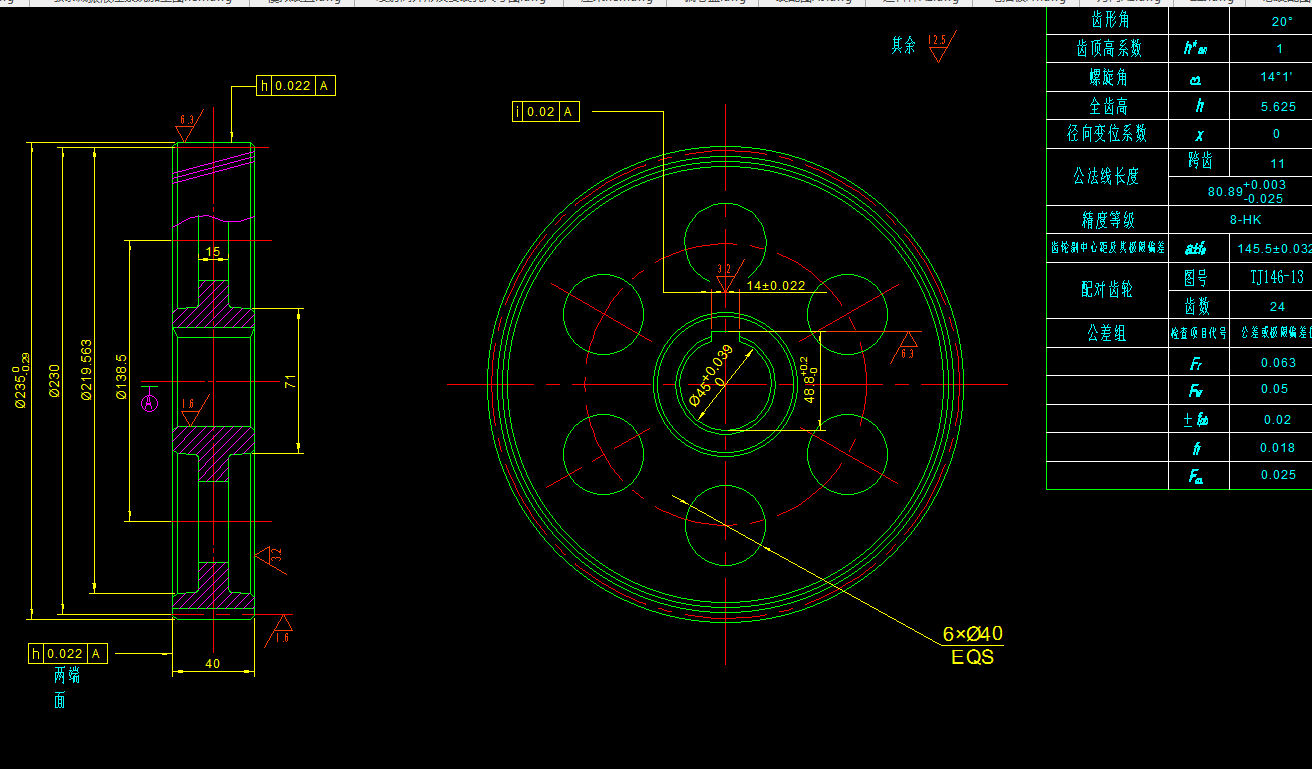This screenshot has height=769, width=1312.
Task: Click the 跨齿 table cell
Action: (1199, 162)
